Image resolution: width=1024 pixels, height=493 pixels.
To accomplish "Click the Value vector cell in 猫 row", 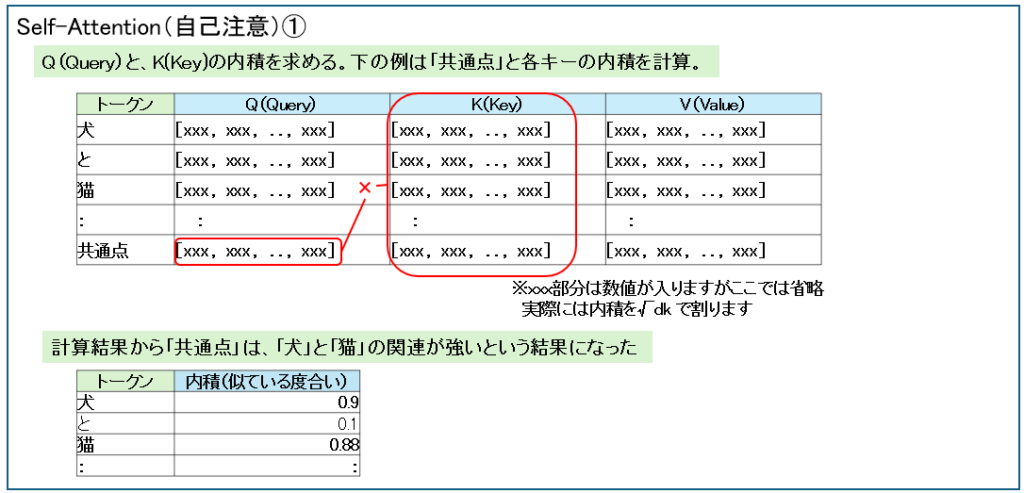I will [x=686, y=190].
